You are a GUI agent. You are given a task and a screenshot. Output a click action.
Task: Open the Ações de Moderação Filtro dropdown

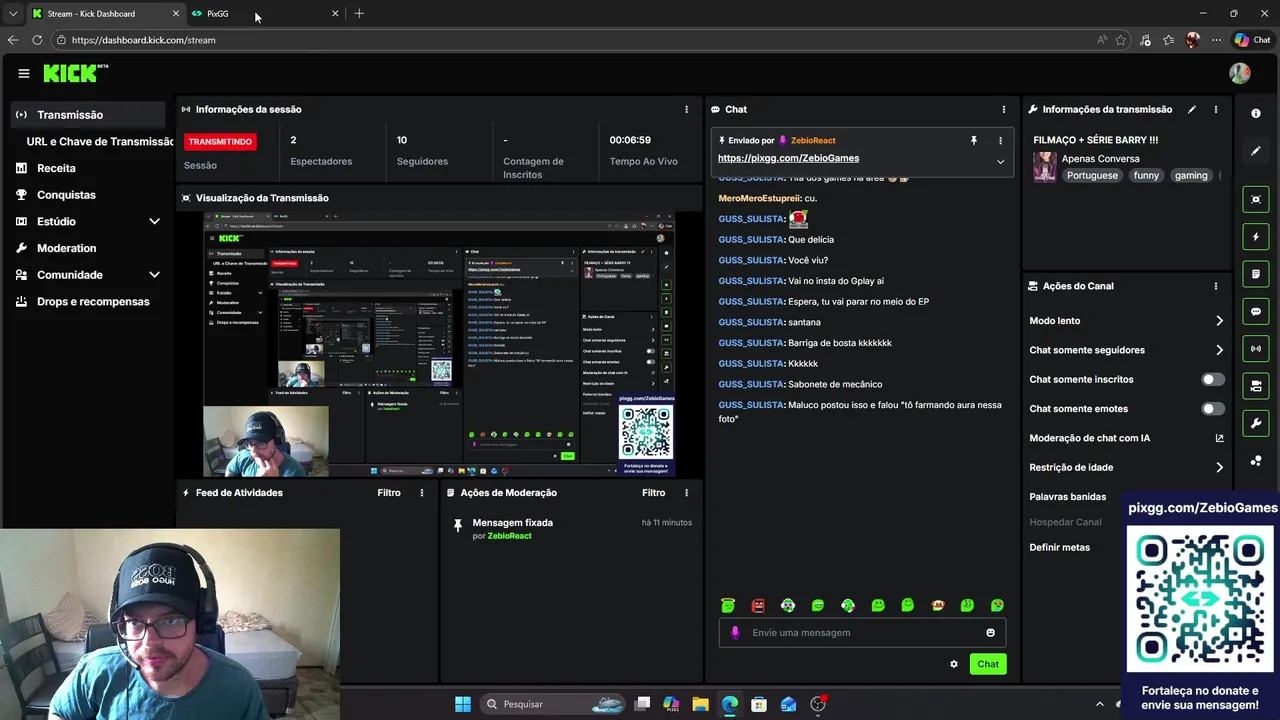(653, 493)
